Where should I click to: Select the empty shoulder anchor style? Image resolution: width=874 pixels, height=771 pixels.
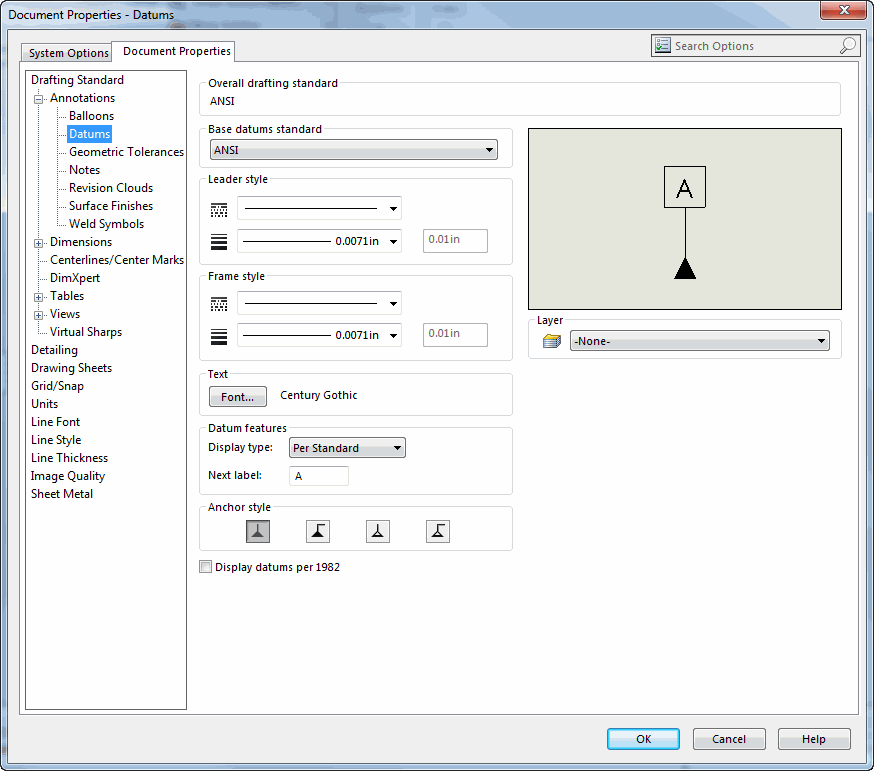coord(438,531)
